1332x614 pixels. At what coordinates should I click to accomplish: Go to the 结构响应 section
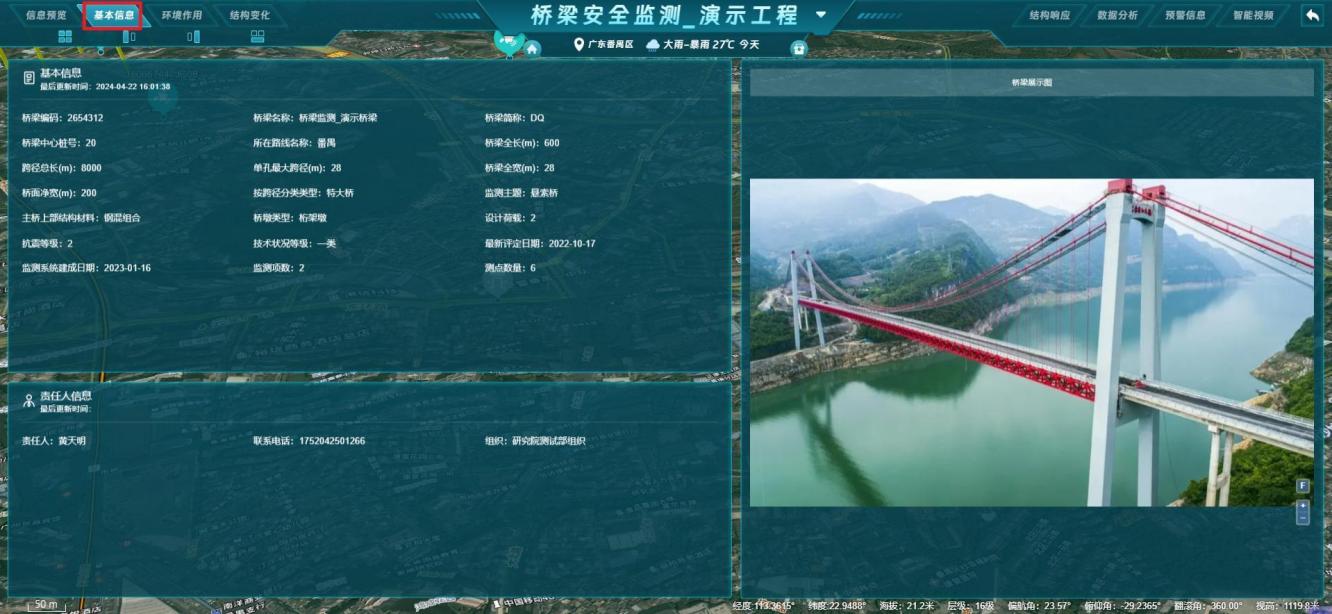pyautogui.click(x=1050, y=15)
